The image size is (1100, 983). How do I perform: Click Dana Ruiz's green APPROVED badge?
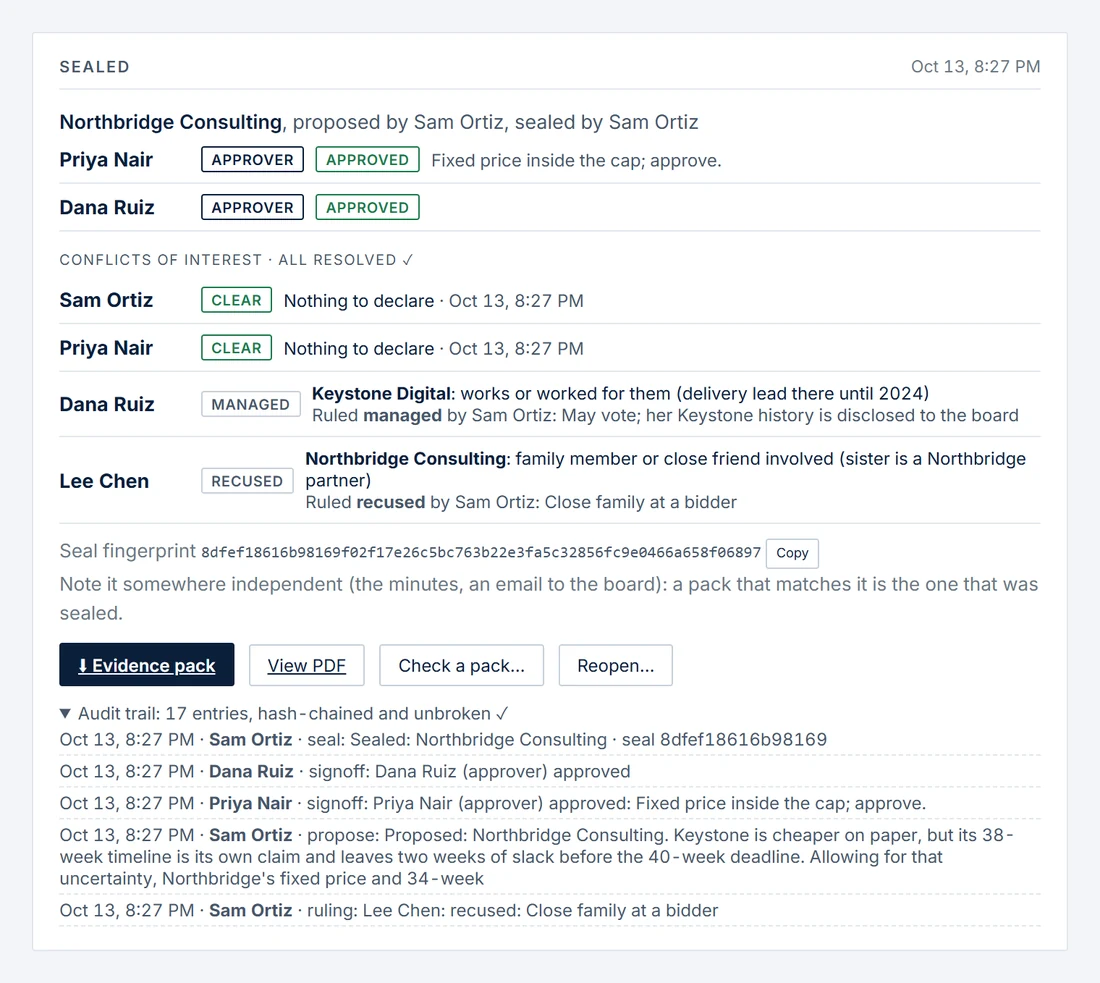click(368, 208)
